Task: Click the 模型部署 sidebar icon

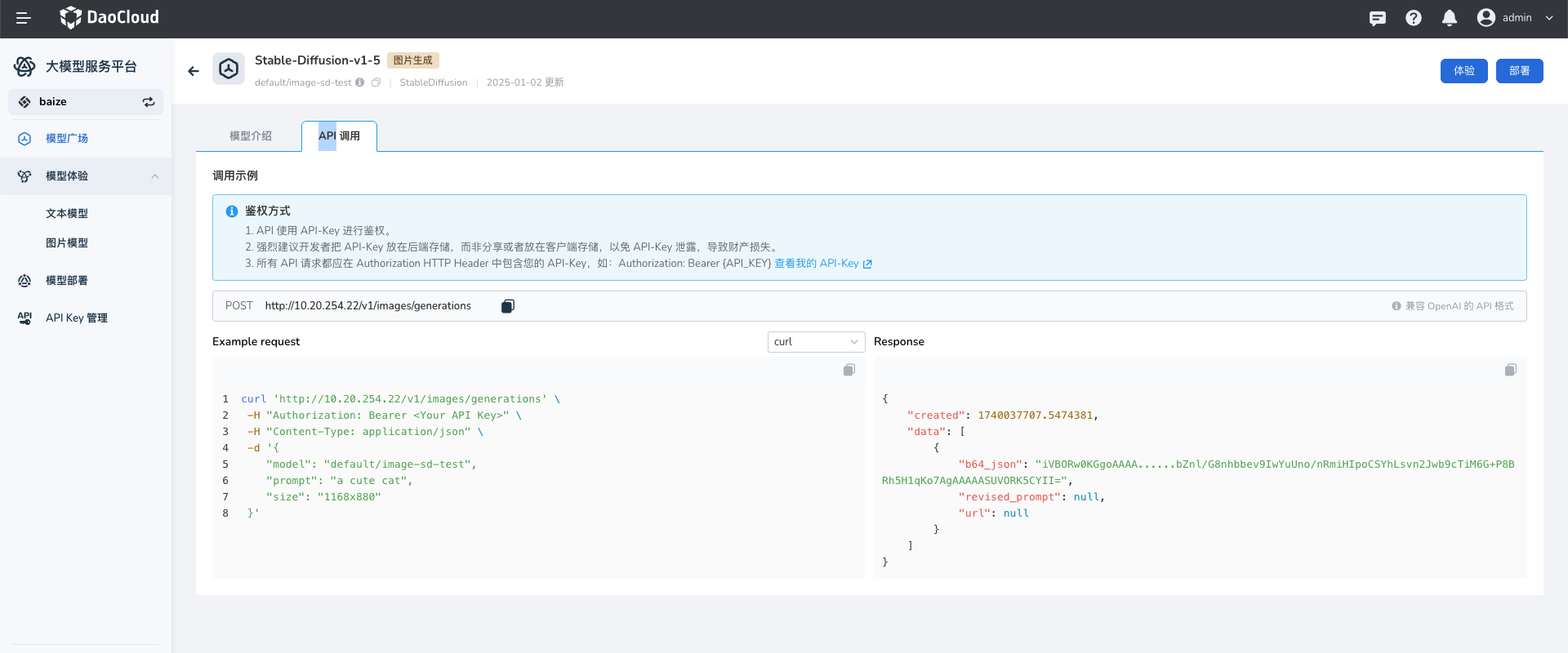Action: [24, 281]
